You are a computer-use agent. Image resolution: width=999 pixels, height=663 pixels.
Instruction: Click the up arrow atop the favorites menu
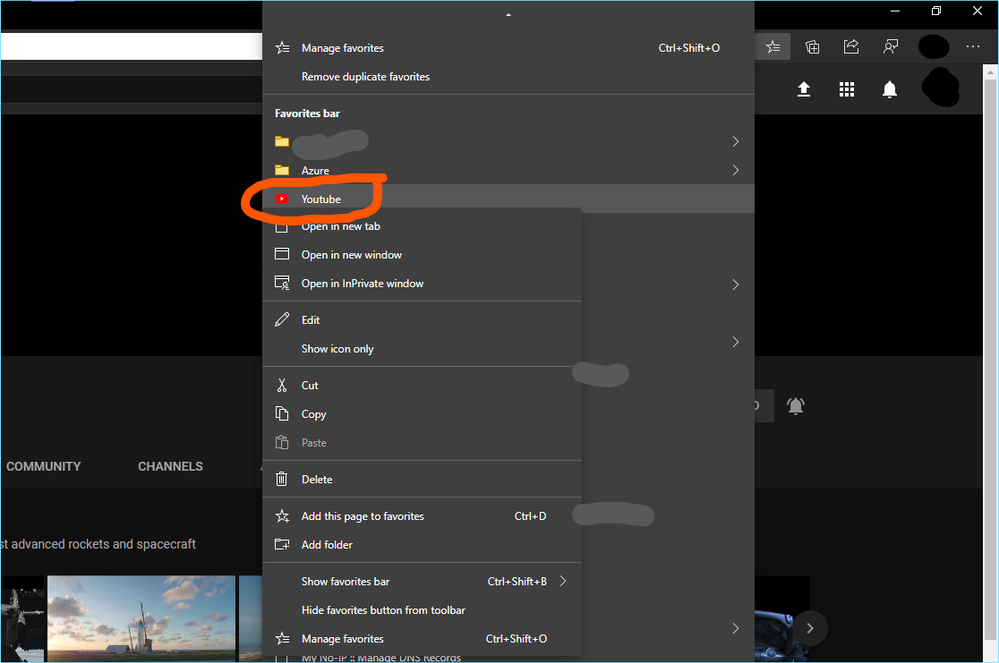(x=508, y=15)
